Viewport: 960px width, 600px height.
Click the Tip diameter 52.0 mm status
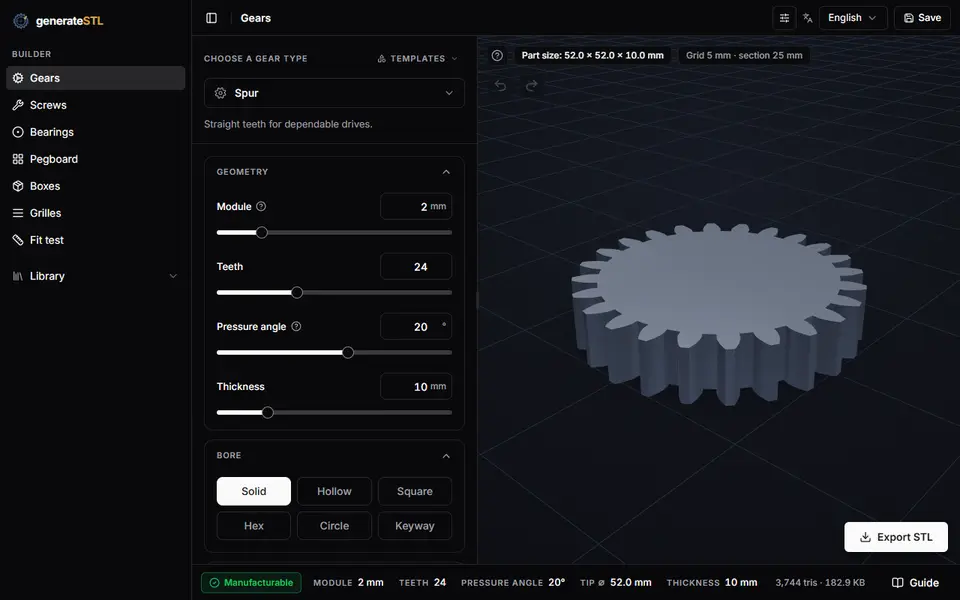615,582
